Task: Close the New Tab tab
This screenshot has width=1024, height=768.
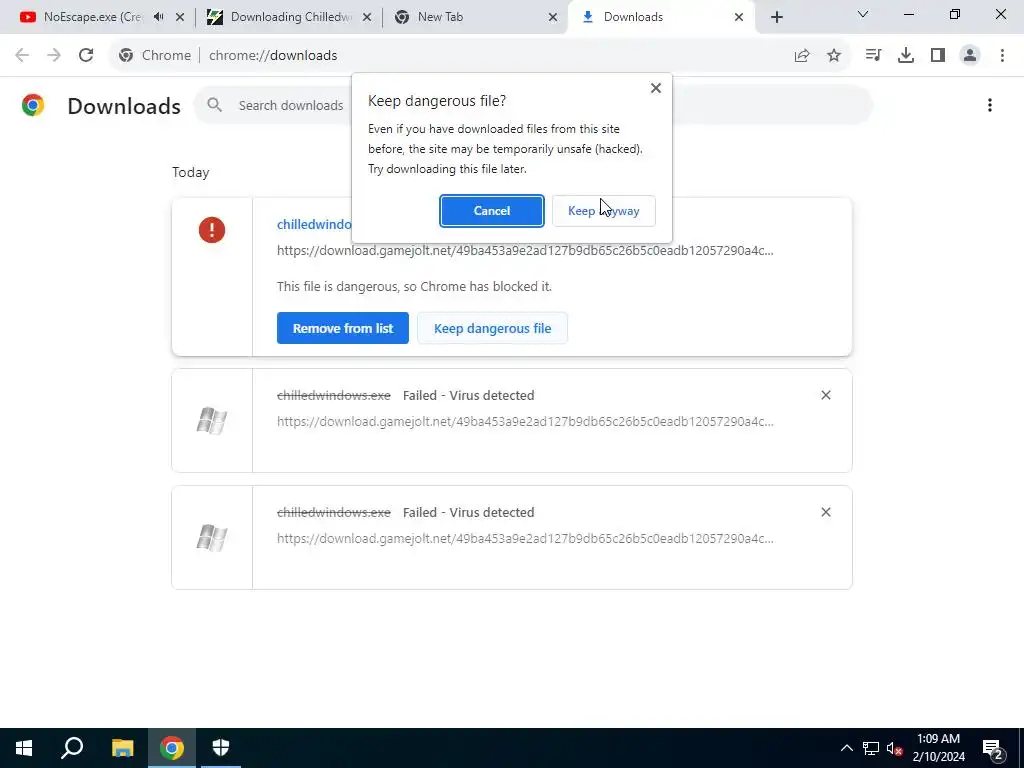Action: (x=553, y=17)
